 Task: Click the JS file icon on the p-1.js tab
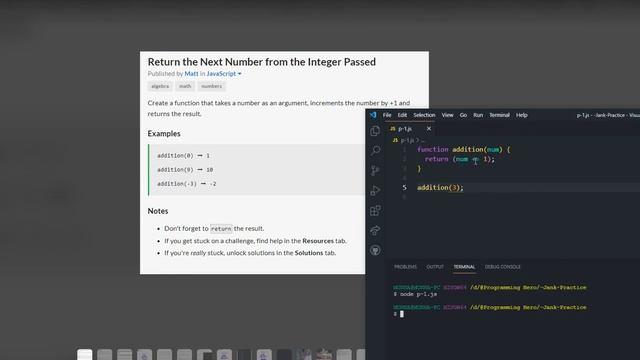[393, 129]
